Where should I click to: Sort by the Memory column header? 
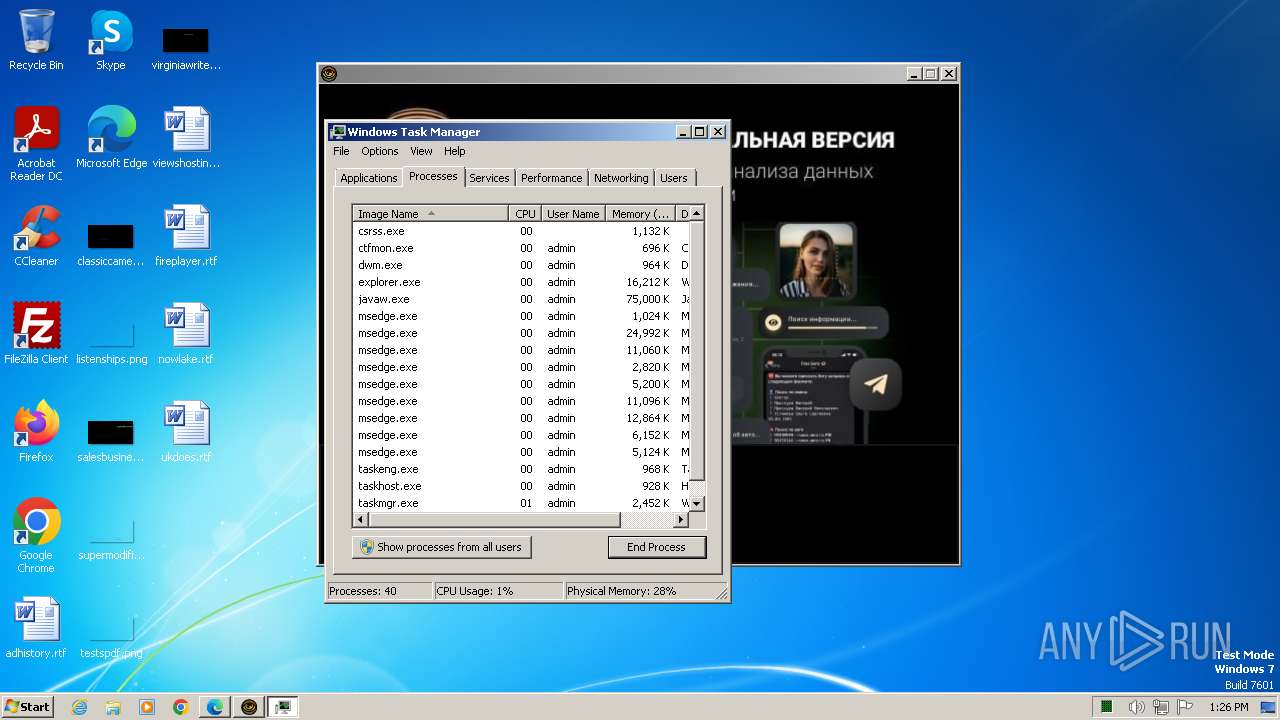click(x=641, y=214)
